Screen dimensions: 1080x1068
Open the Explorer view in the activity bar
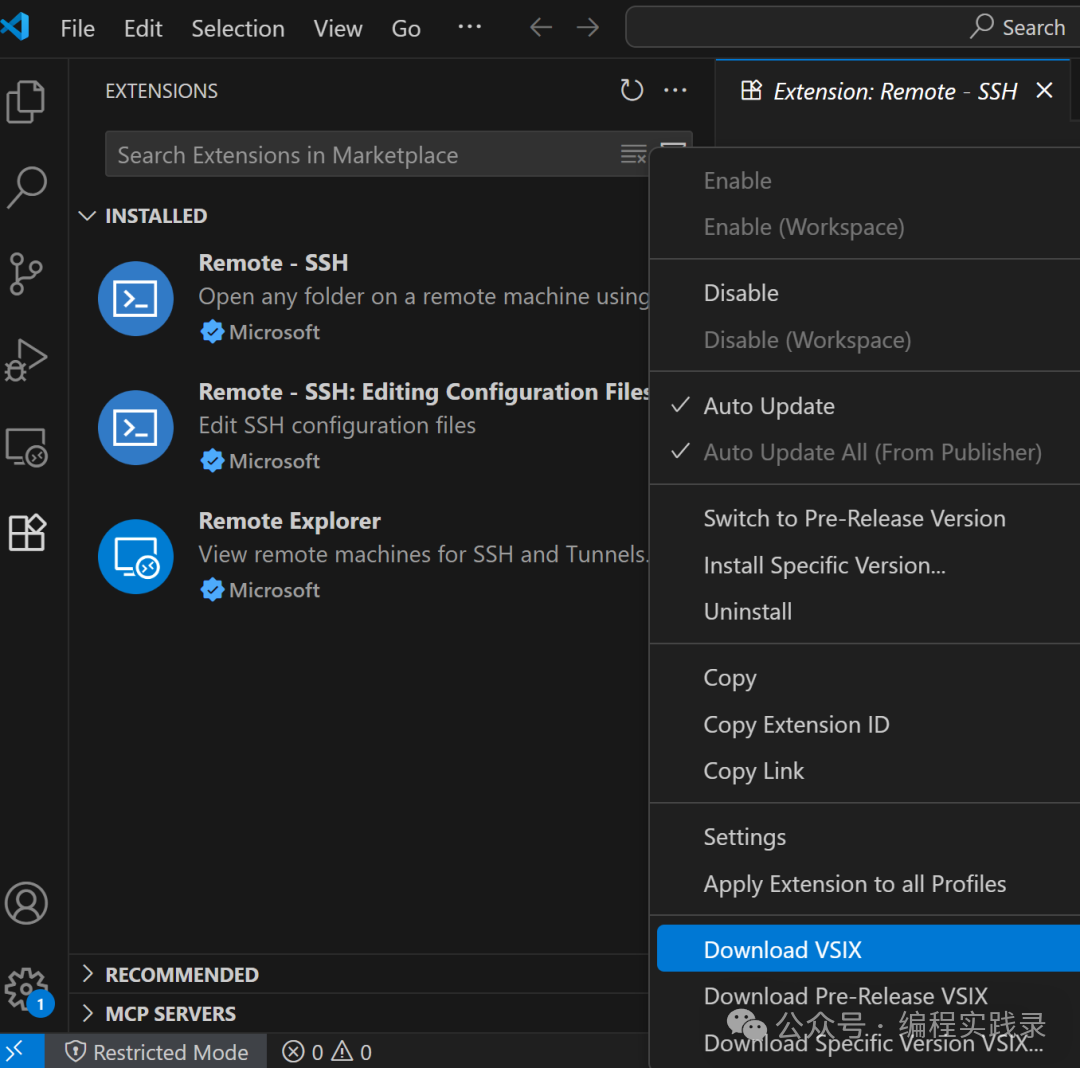coord(27,100)
